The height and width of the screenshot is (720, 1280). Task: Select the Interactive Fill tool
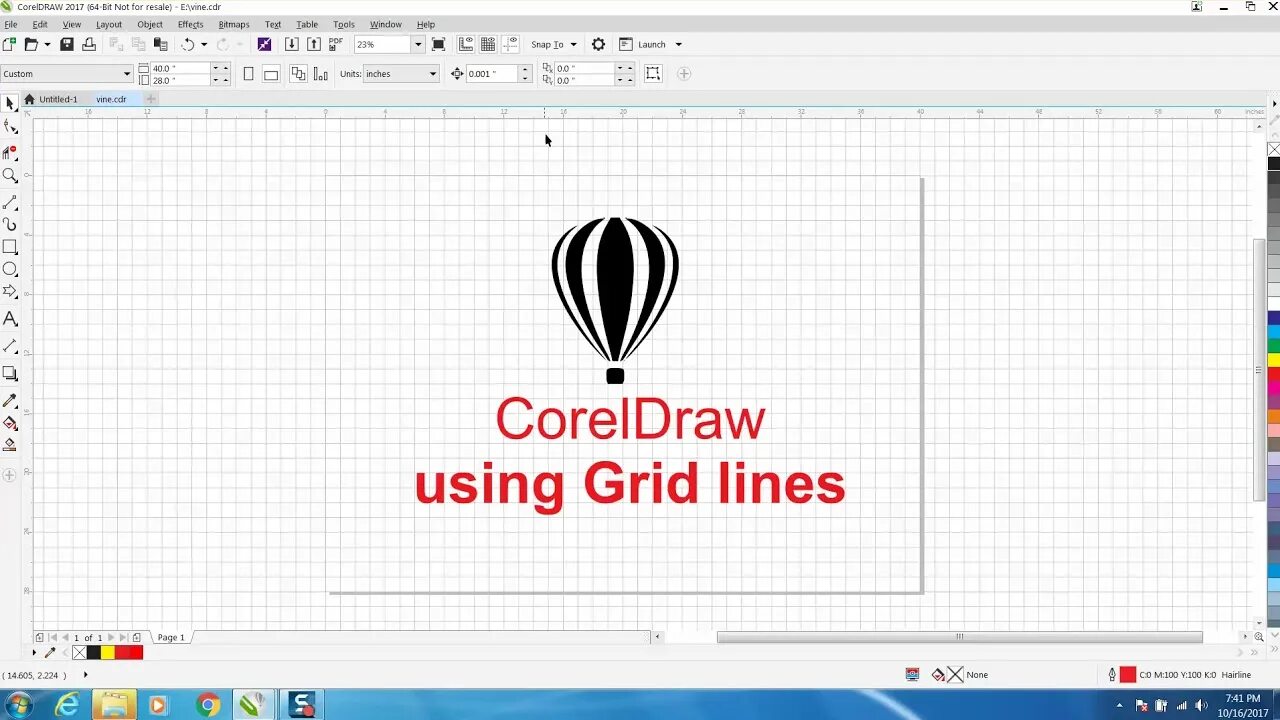[10, 423]
